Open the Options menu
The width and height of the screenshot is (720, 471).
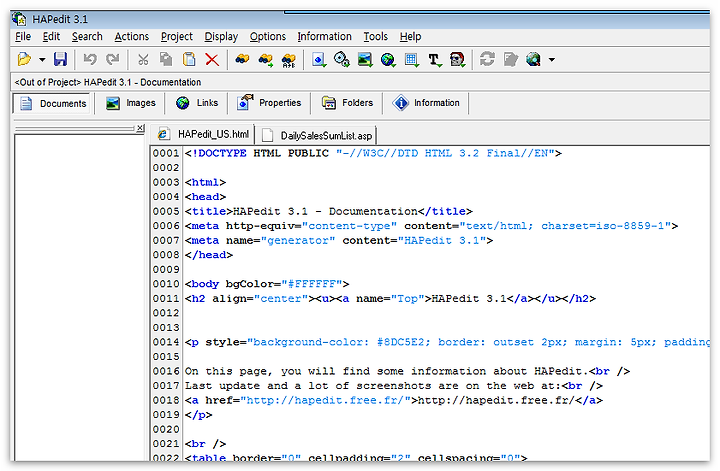pos(268,37)
